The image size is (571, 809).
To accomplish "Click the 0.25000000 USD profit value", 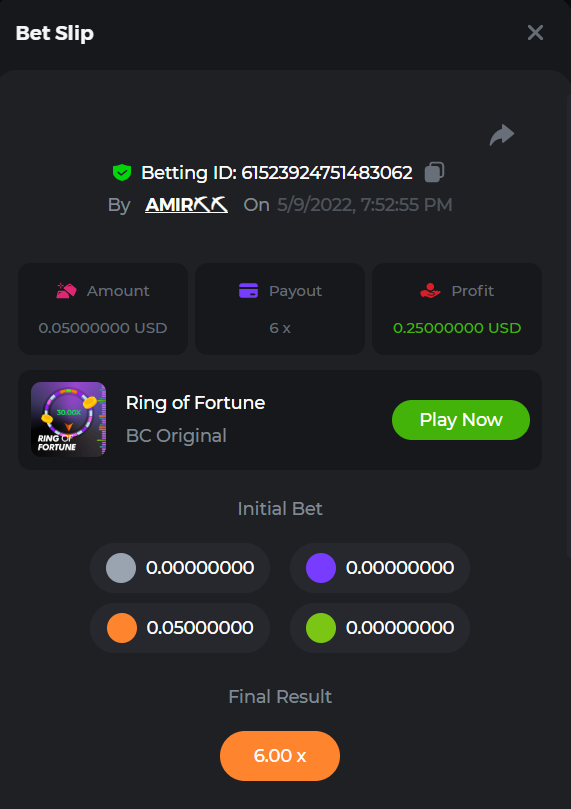I will 457,328.
